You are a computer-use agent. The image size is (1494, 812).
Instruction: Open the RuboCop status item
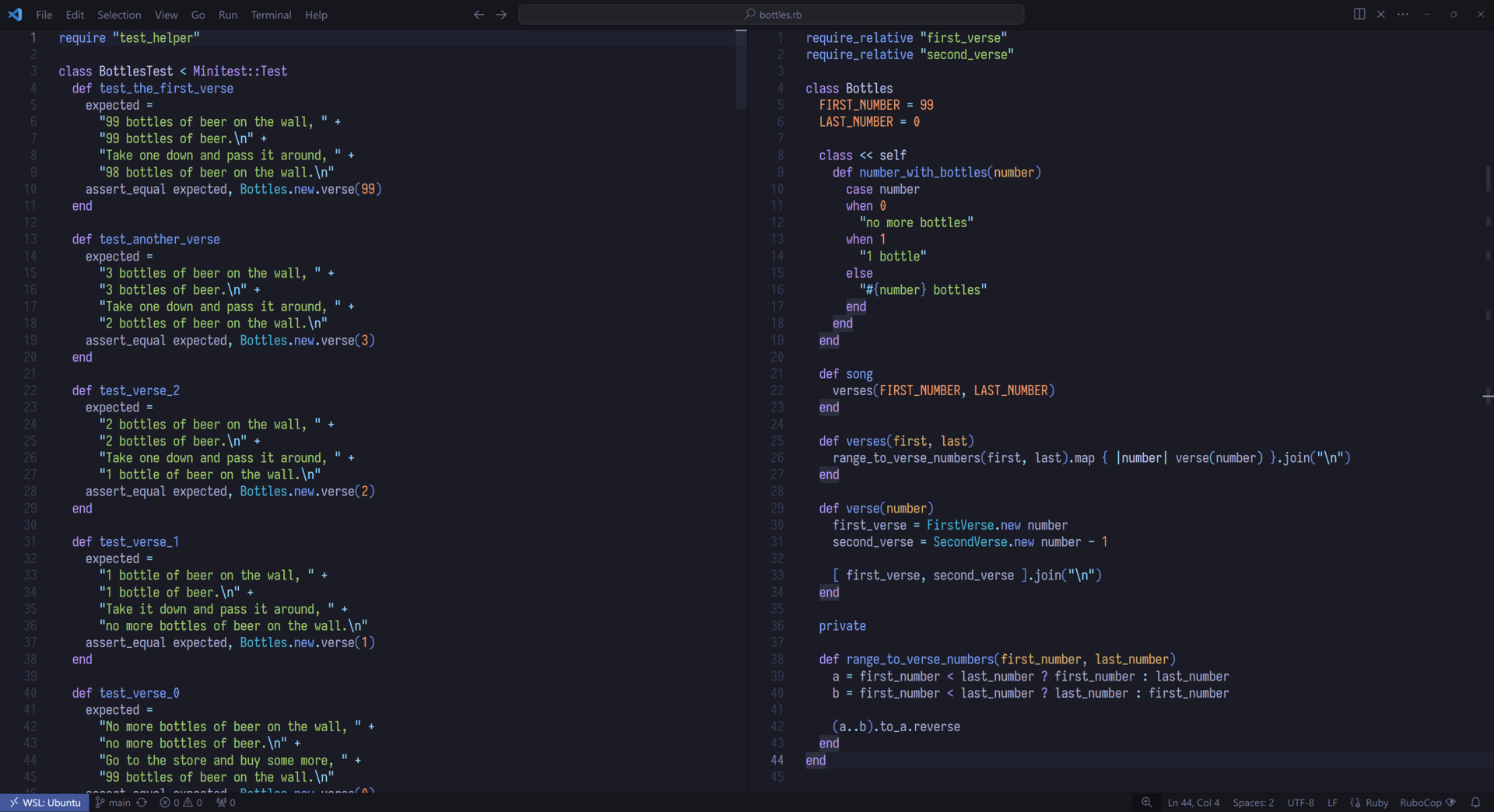pos(1427,803)
